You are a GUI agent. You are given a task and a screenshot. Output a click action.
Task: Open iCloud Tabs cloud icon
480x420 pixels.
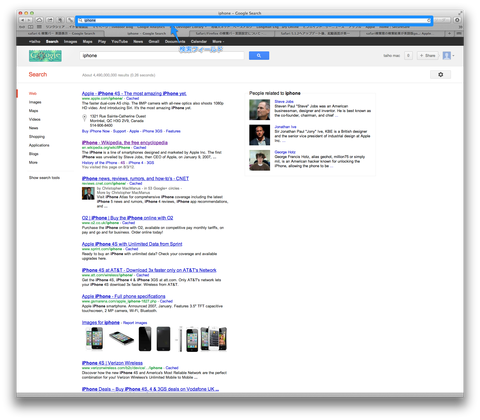pos(39,20)
